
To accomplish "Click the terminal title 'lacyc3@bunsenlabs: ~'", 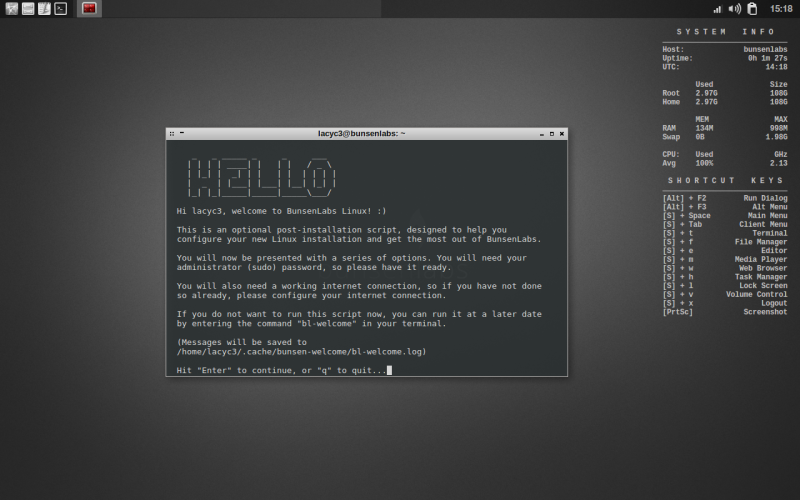I will click(x=362, y=134).
